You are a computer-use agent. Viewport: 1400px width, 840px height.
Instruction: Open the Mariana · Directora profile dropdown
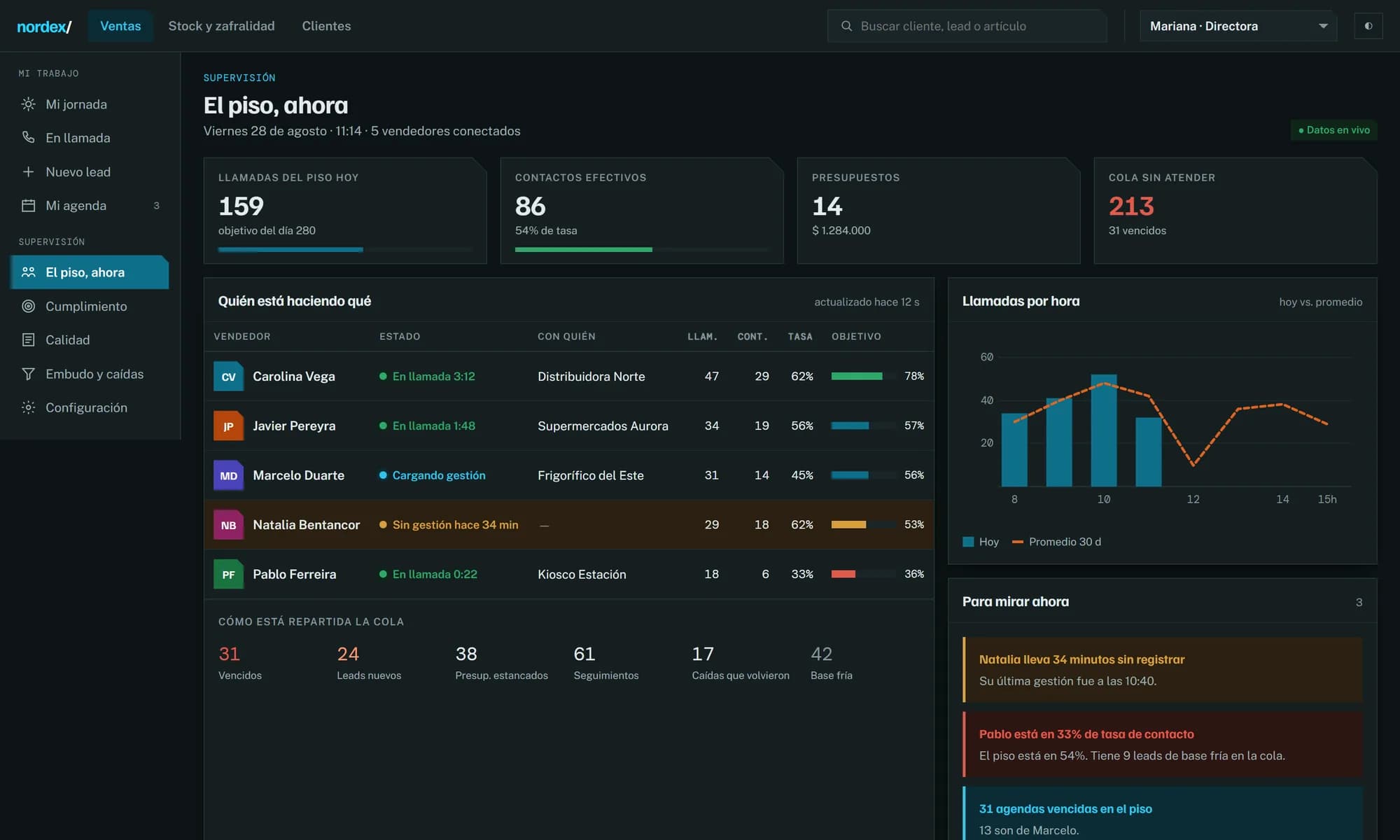point(1238,26)
